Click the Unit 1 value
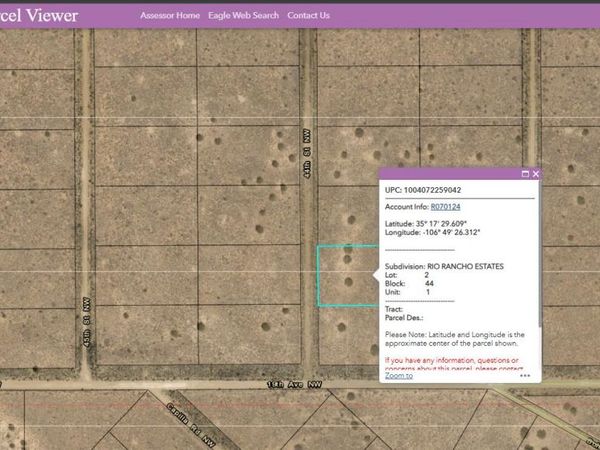The width and height of the screenshot is (600, 450). pos(428,292)
